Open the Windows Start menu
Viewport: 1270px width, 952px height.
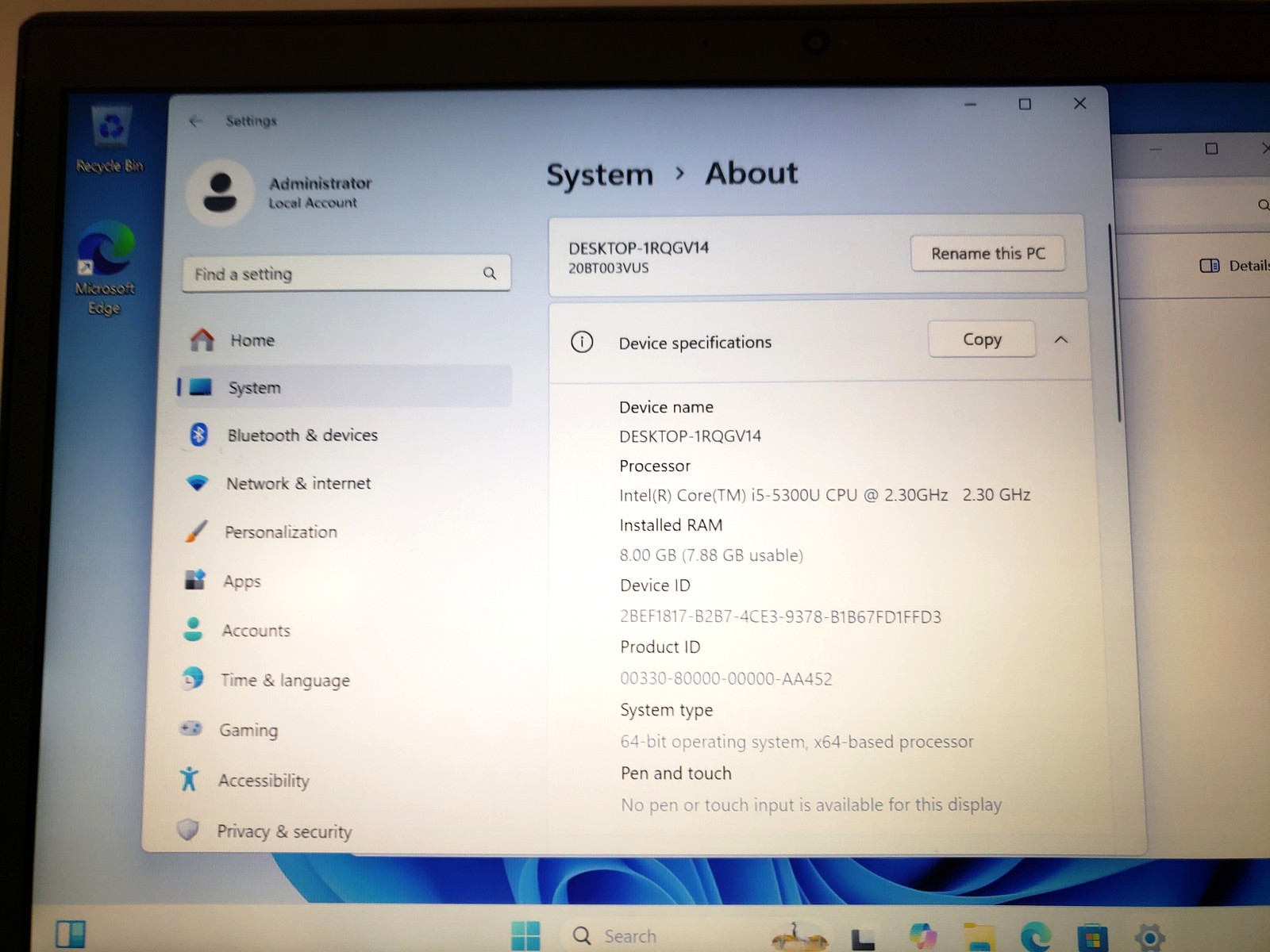coord(525,936)
